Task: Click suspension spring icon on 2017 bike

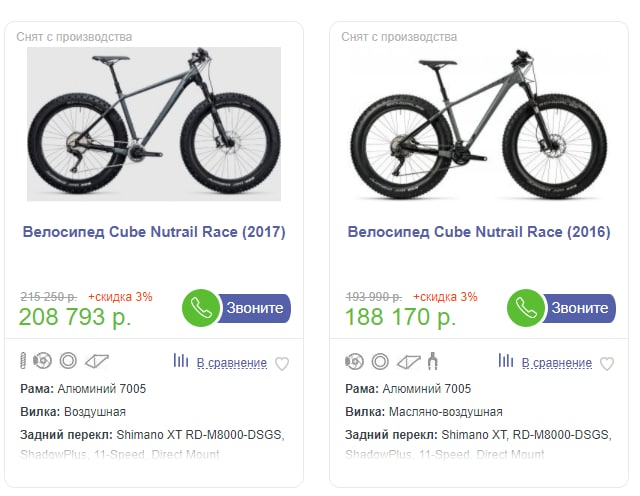Action: [24, 361]
